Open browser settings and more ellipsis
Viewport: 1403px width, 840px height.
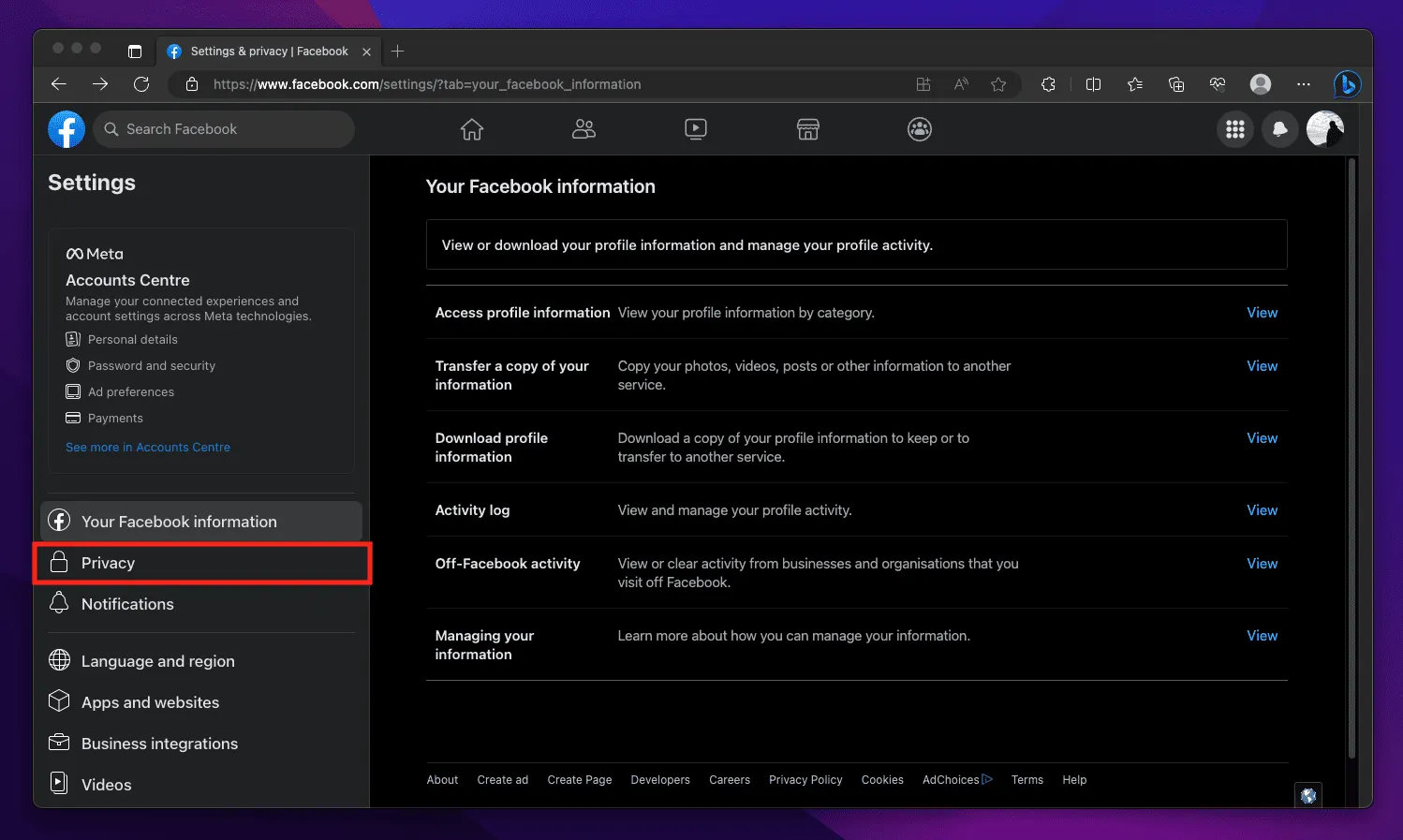pos(1304,84)
